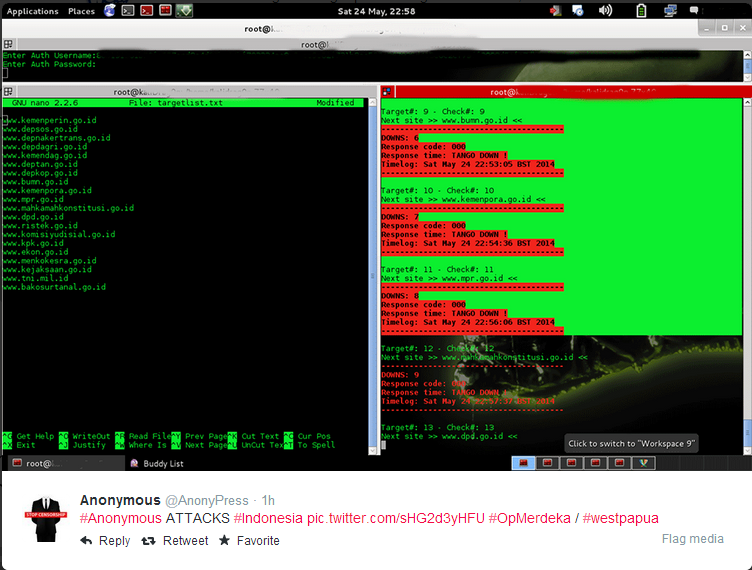Image resolution: width=752 pixels, height=570 pixels.
Task: Click the scroll down arrow of nano pane
Action: tap(373, 451)
